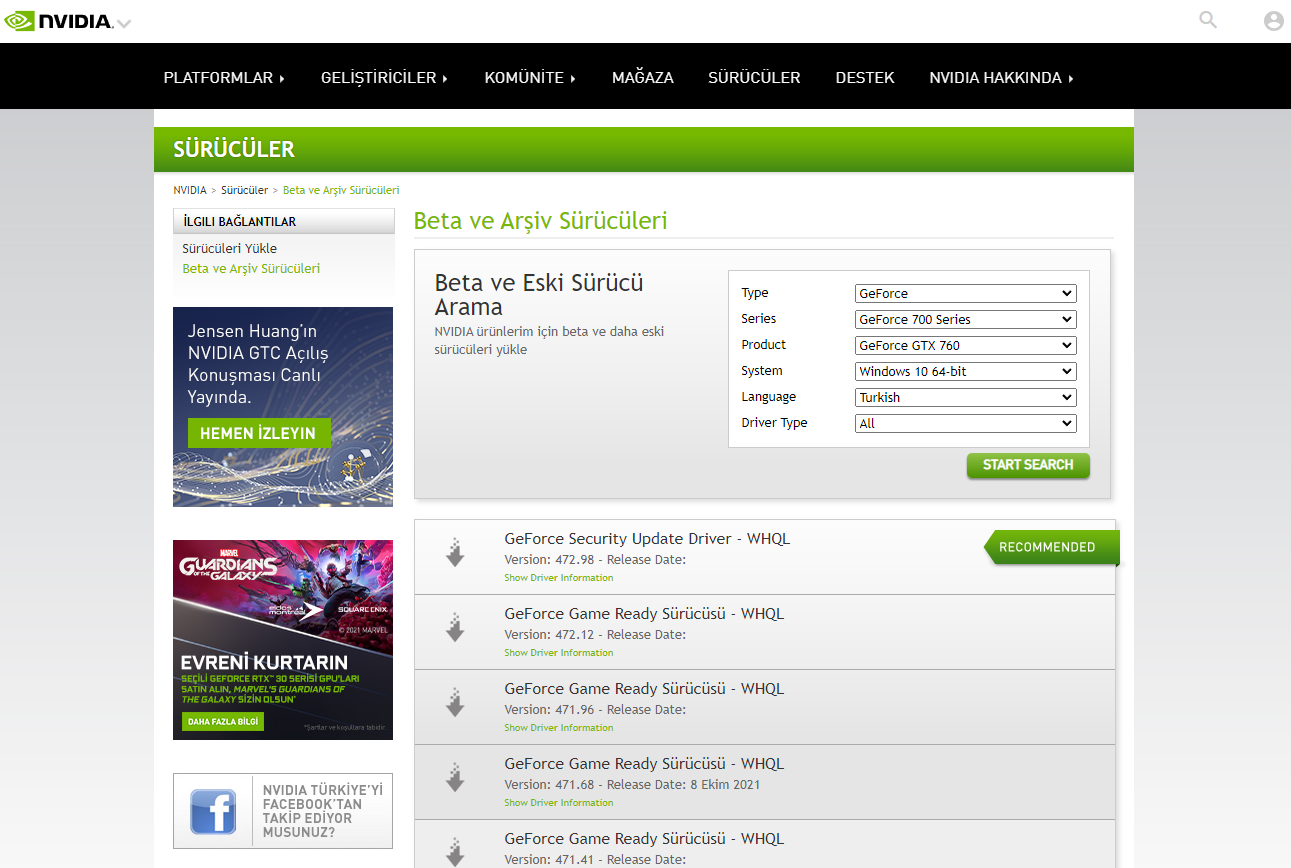
Task: Open the Product dropdown showing GeForce GTX 760
Action: point(966,346)
